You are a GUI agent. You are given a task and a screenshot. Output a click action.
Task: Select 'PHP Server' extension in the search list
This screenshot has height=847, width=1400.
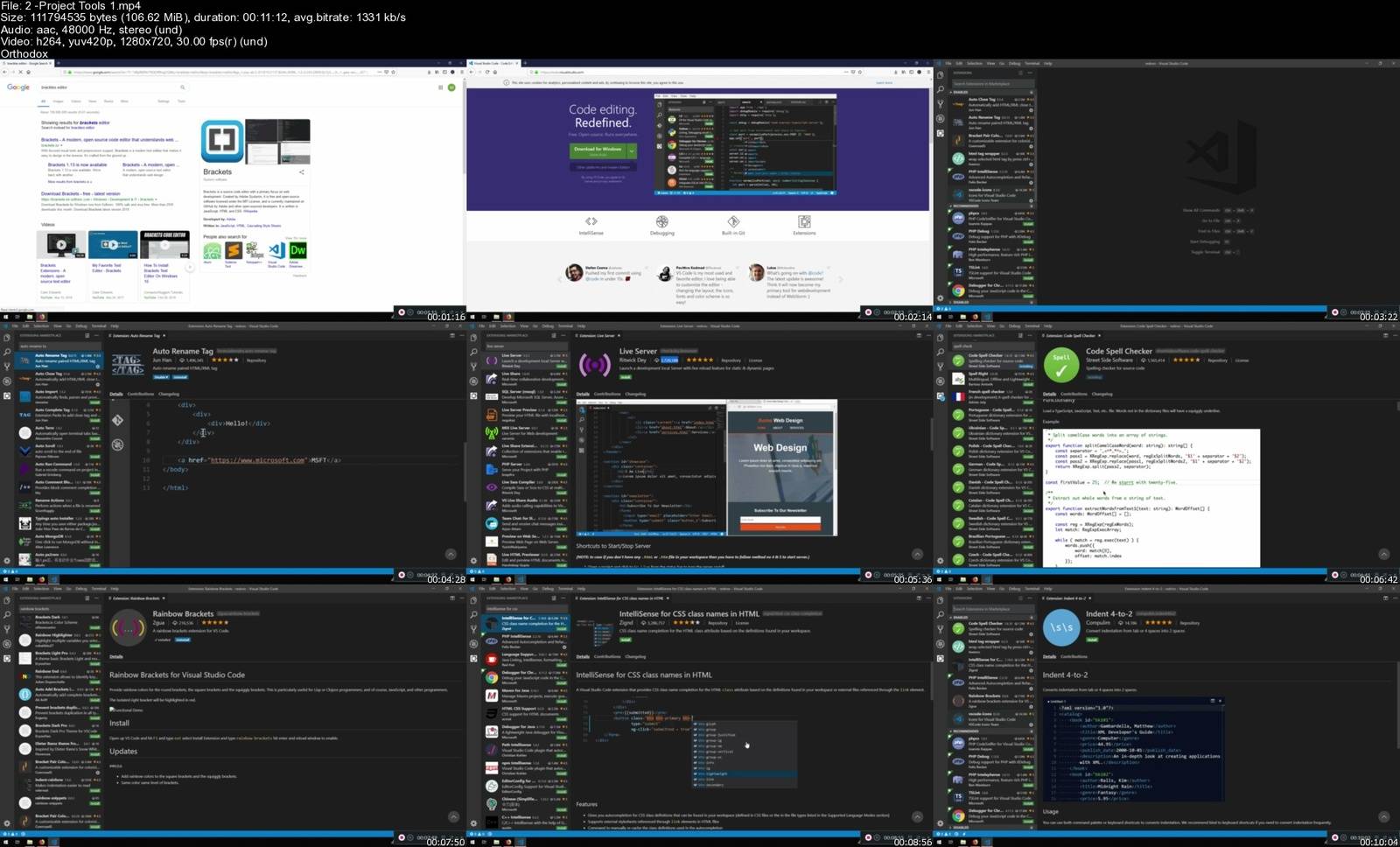[x=527, y=469]
